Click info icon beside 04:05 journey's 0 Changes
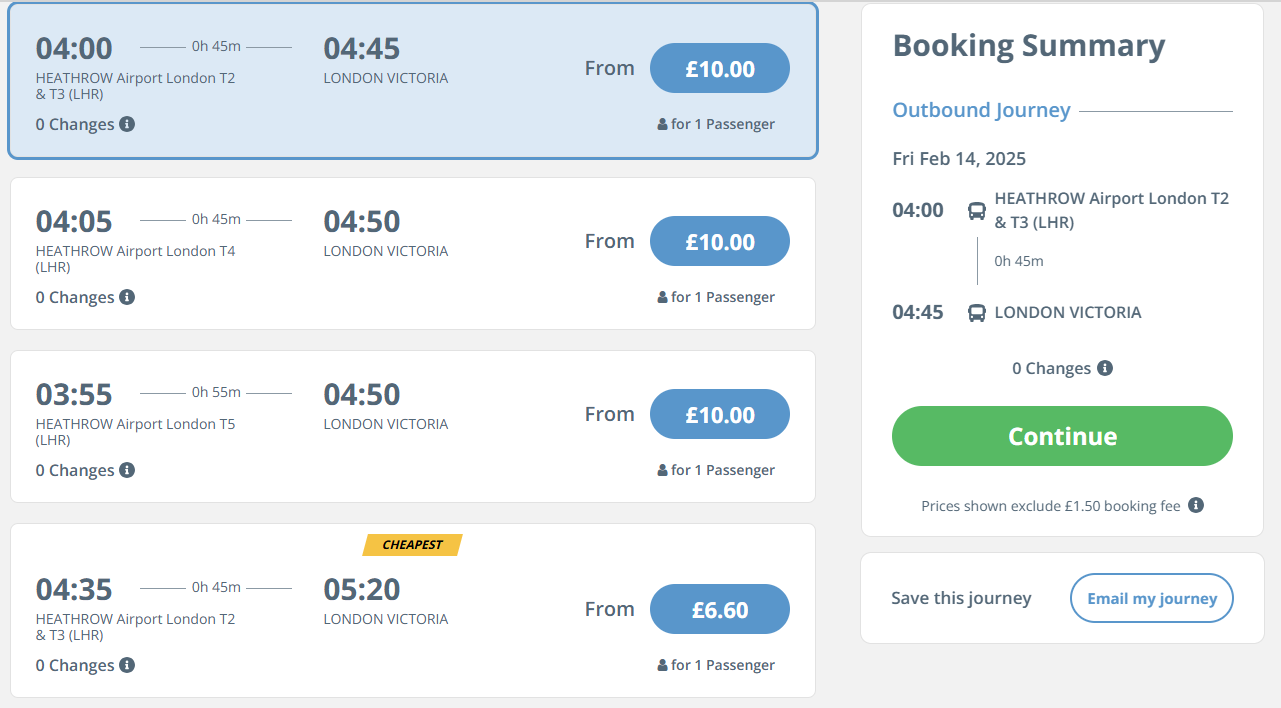Image resolution: width=1281 pixels, height=708 pixels. point(127,297)
